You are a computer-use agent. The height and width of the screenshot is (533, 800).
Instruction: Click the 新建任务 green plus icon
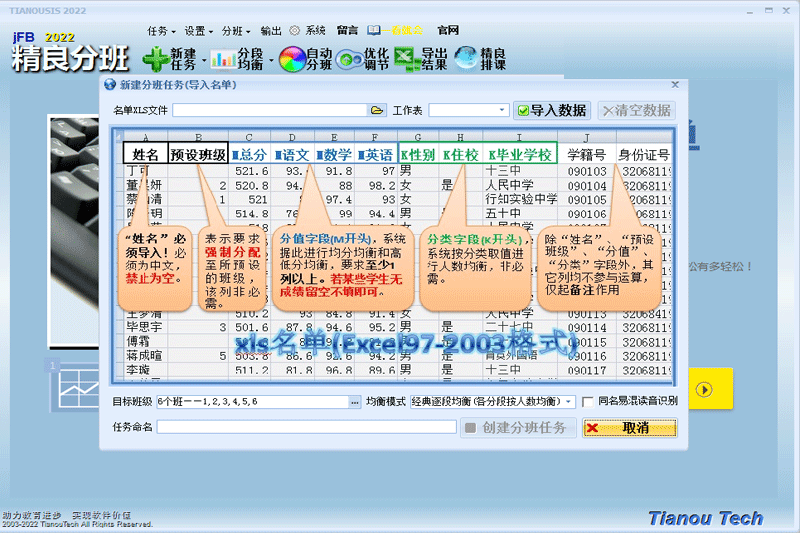tap(156, 59)
